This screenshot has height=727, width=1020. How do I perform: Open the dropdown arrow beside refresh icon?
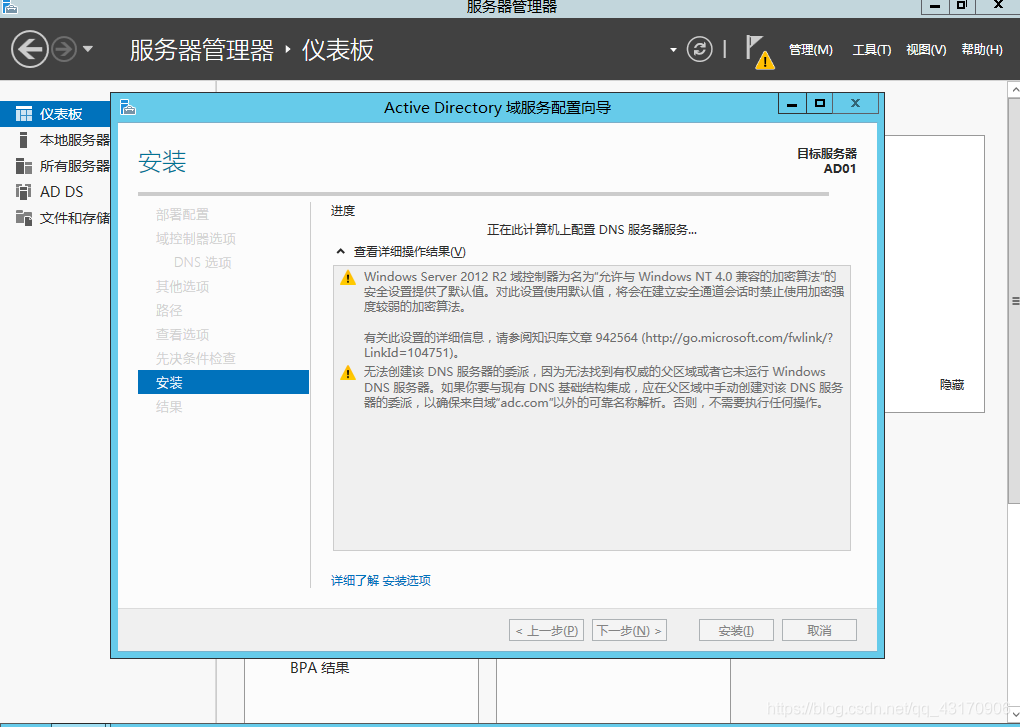tap(673, 49)
